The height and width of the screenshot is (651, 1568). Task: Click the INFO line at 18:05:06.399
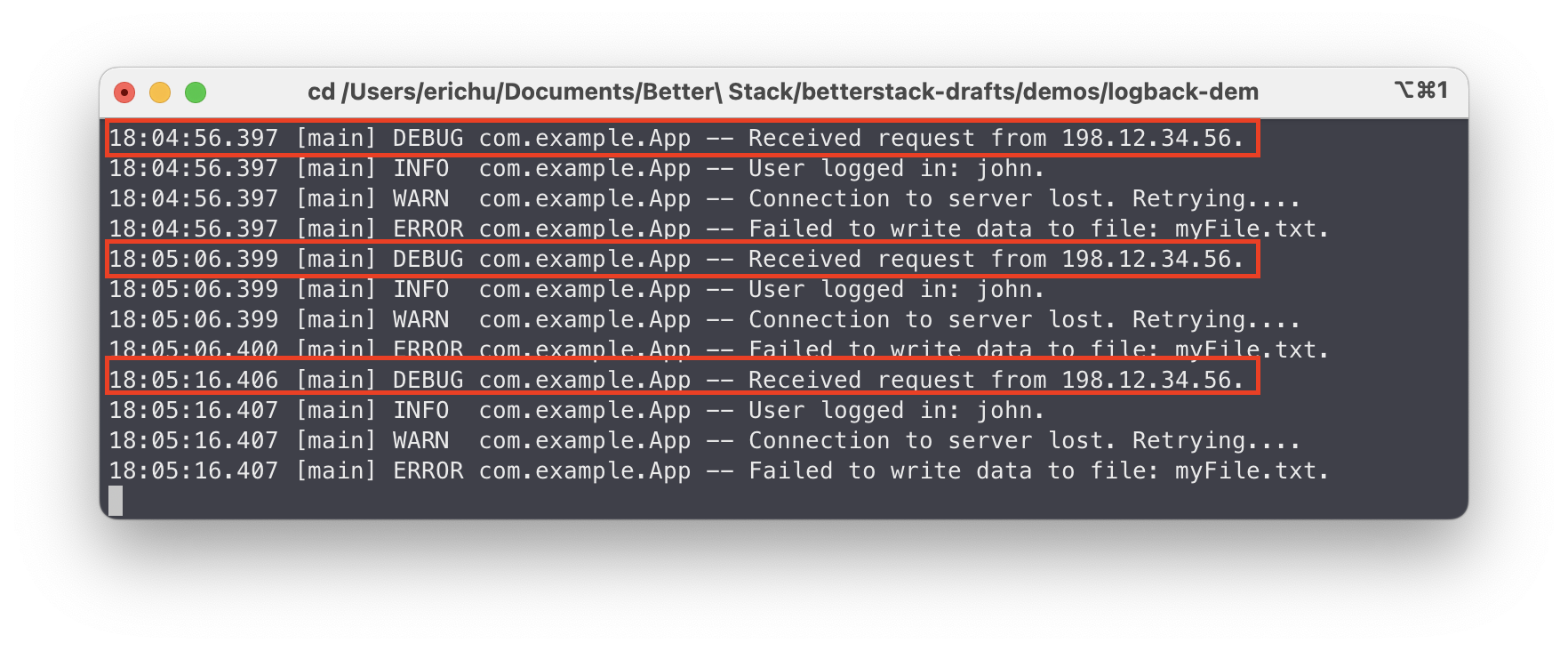click(x=576, y=290)
